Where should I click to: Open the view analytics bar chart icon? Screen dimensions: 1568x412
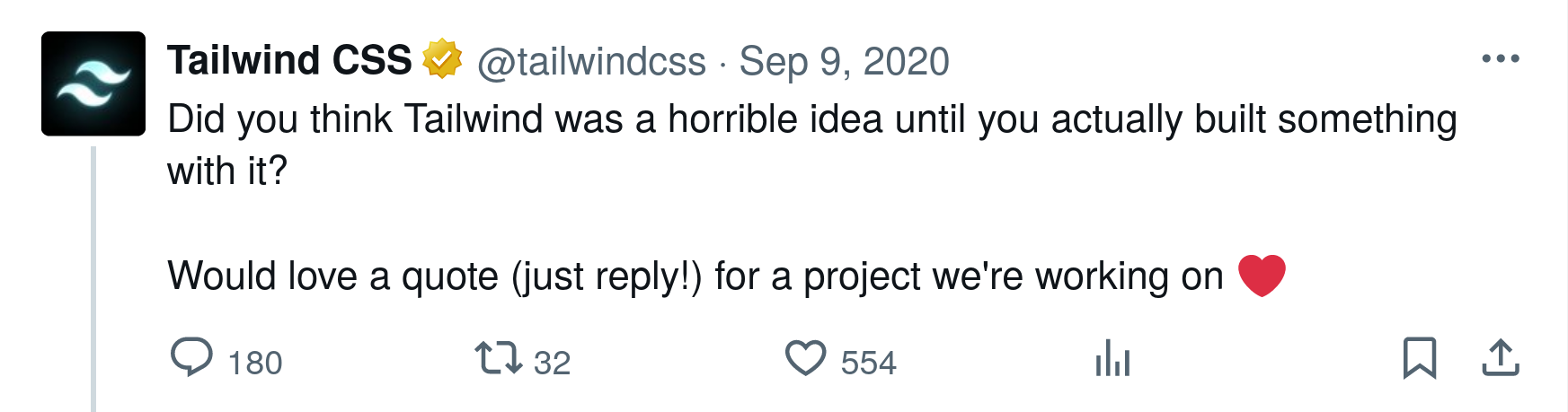[1112, 358]
